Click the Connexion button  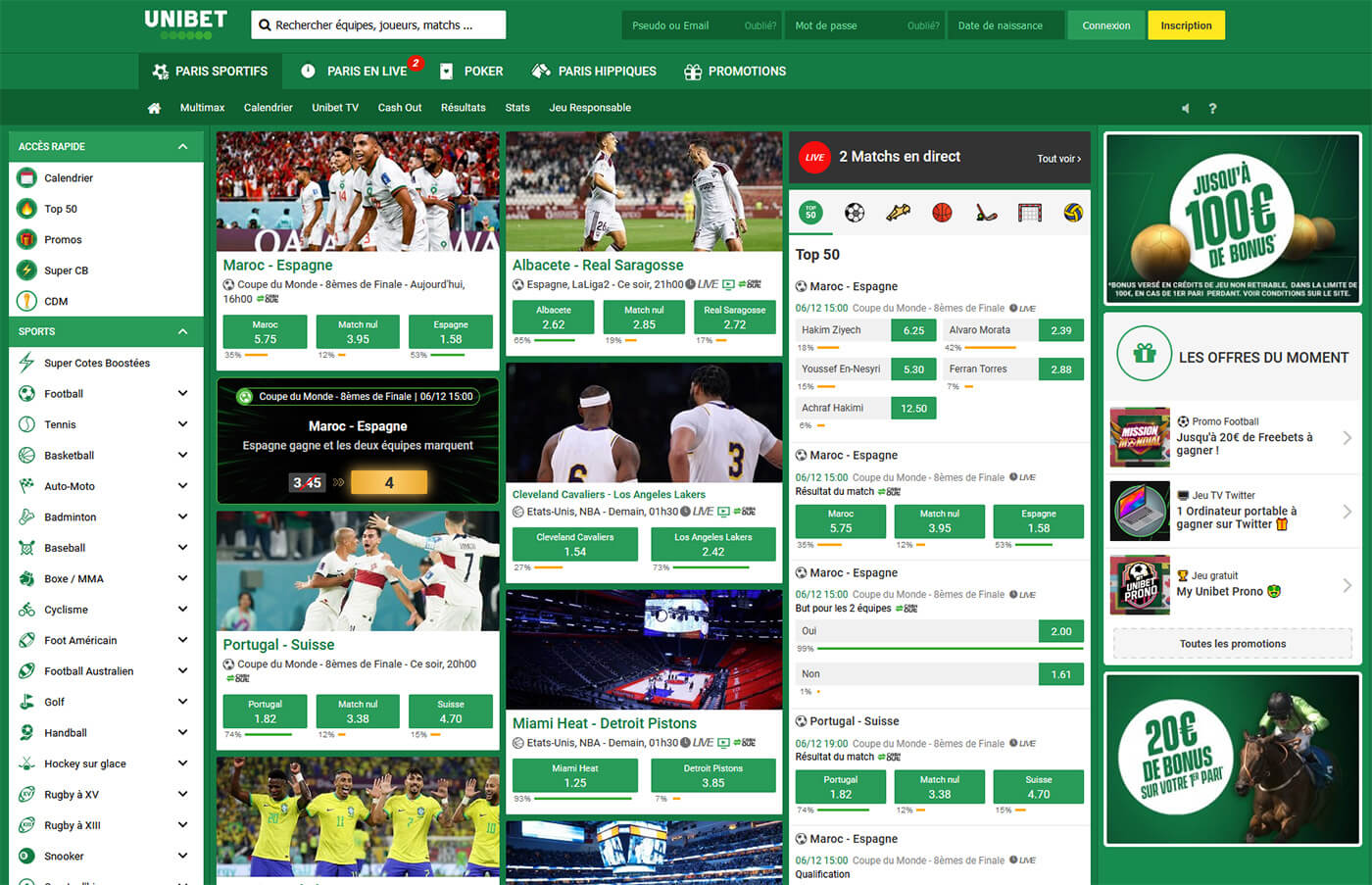1106,25
